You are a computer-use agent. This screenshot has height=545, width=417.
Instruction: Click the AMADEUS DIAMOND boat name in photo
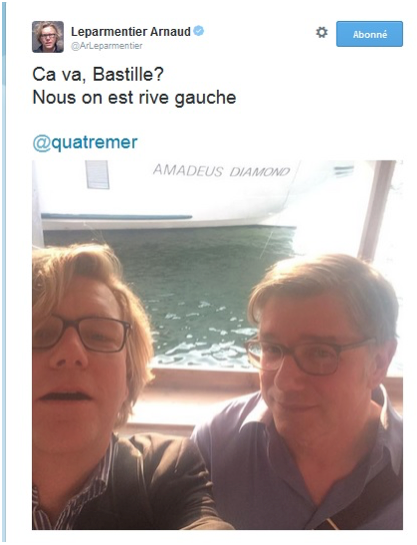221,171
